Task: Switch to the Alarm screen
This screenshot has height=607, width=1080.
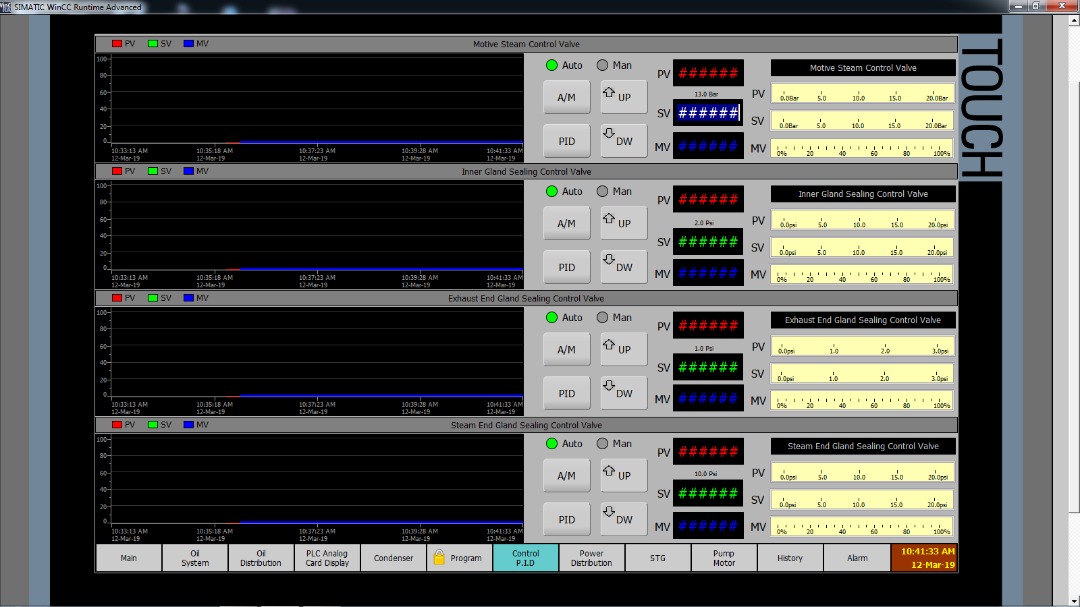Action: click(x=857, y=558)
